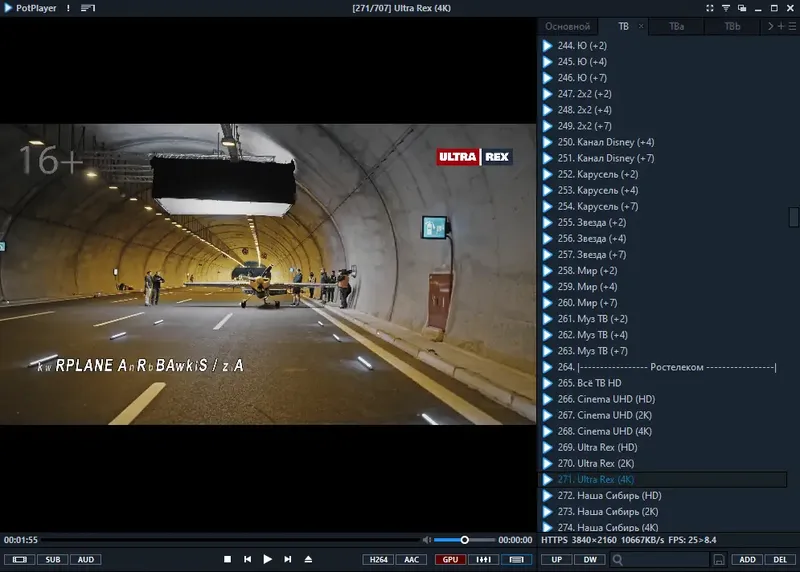Switch to fullscreen mode icon in title bar

click(x=710, y=8)
